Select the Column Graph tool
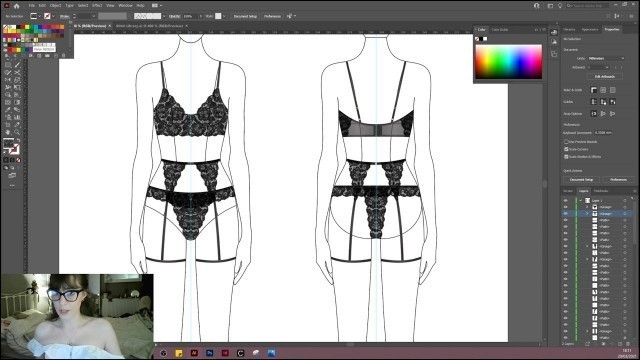This screenshot has width=640, height=360. 17,118
